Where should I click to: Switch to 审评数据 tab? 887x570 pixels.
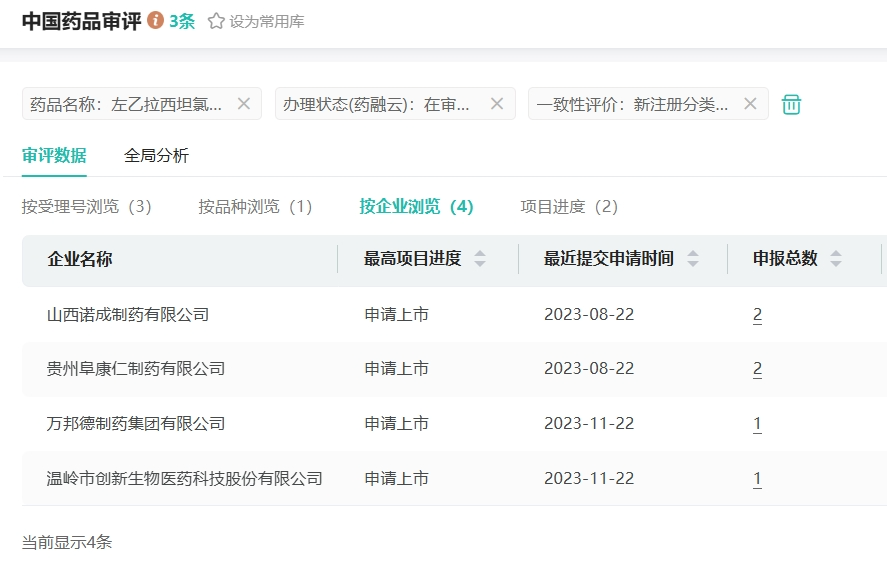coord(54,155)
